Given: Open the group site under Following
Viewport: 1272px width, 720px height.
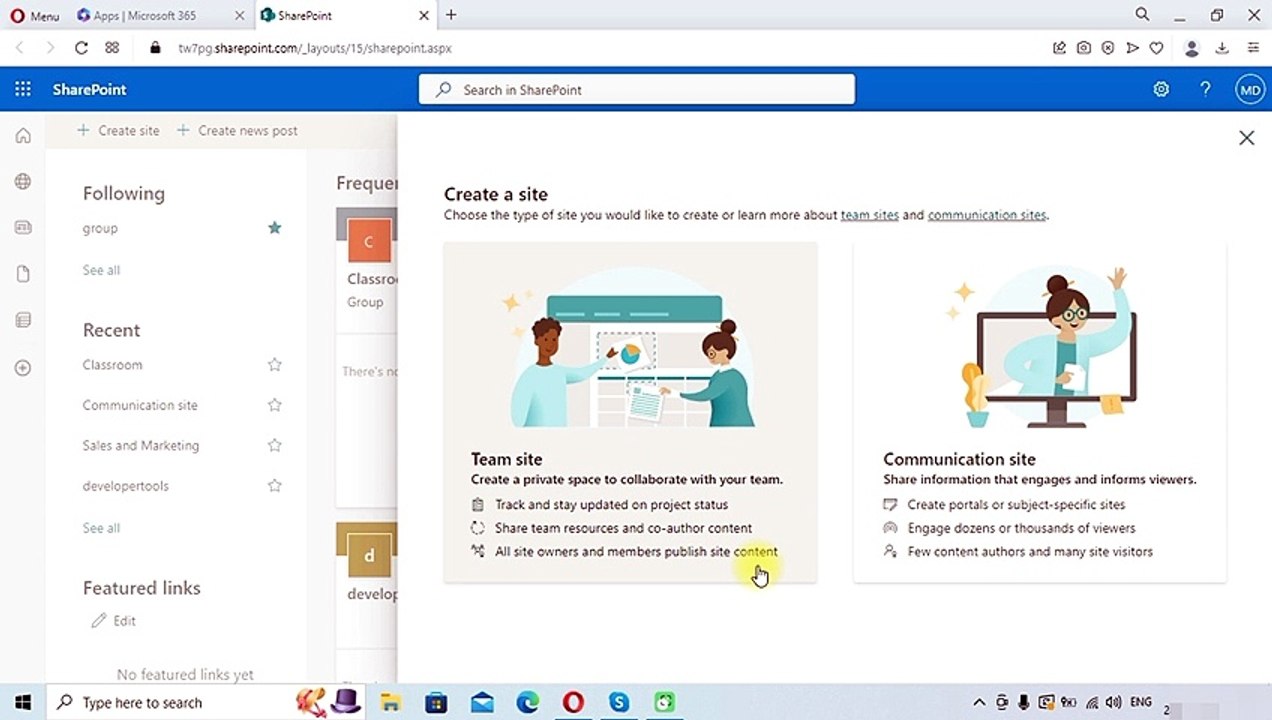Looking at the screenshot, I should click(x=100, y=228).
